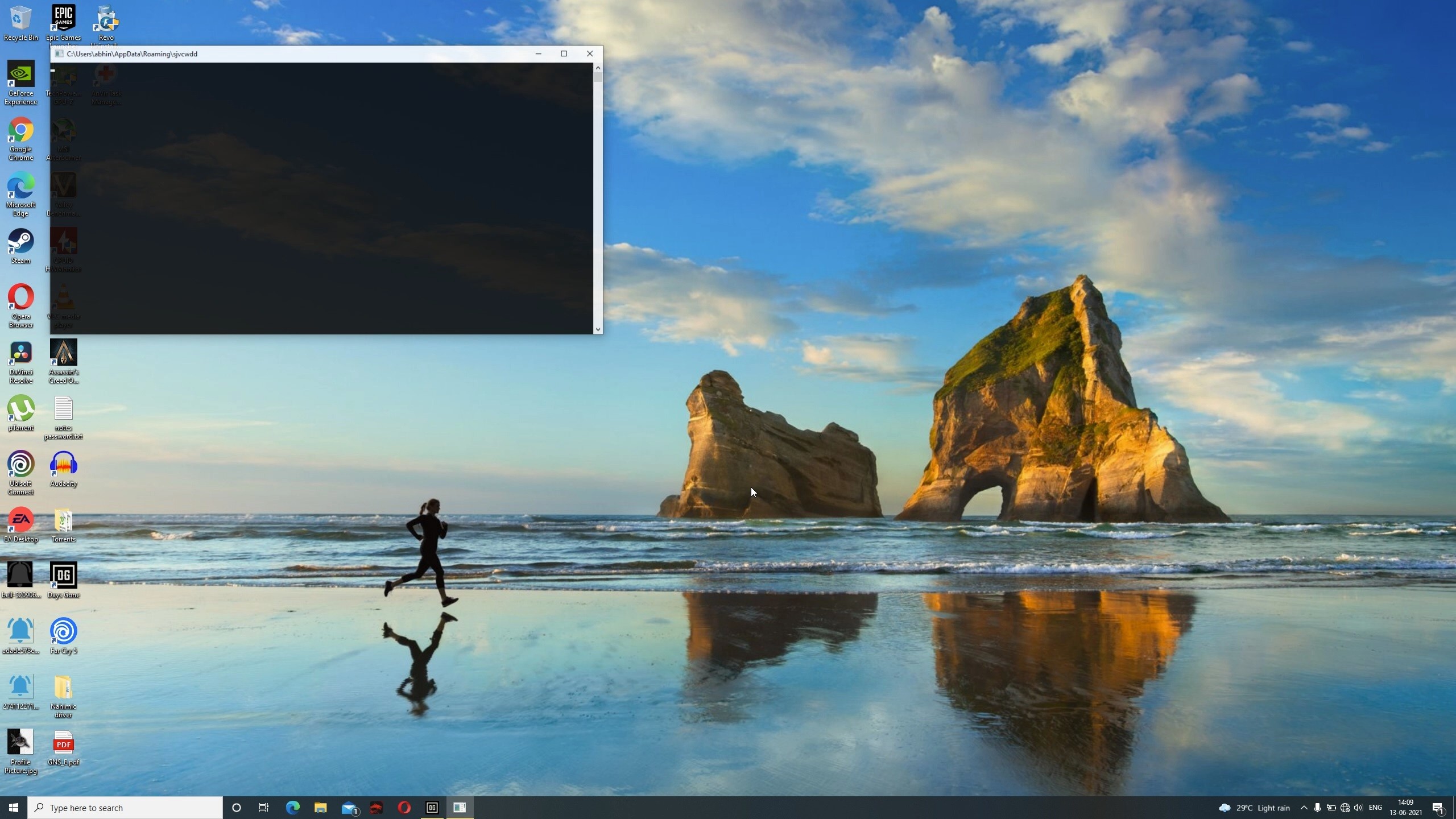Select the notes password.txt file
Viewport: 1456px width, 819px height.
(x=63, y=417)
